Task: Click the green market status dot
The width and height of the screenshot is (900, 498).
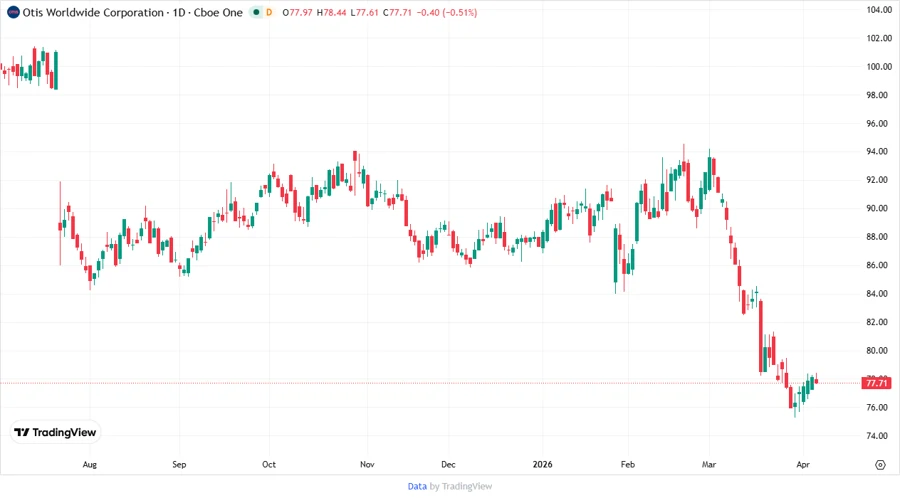Action: pyautogui.click(x=256, y=12)
